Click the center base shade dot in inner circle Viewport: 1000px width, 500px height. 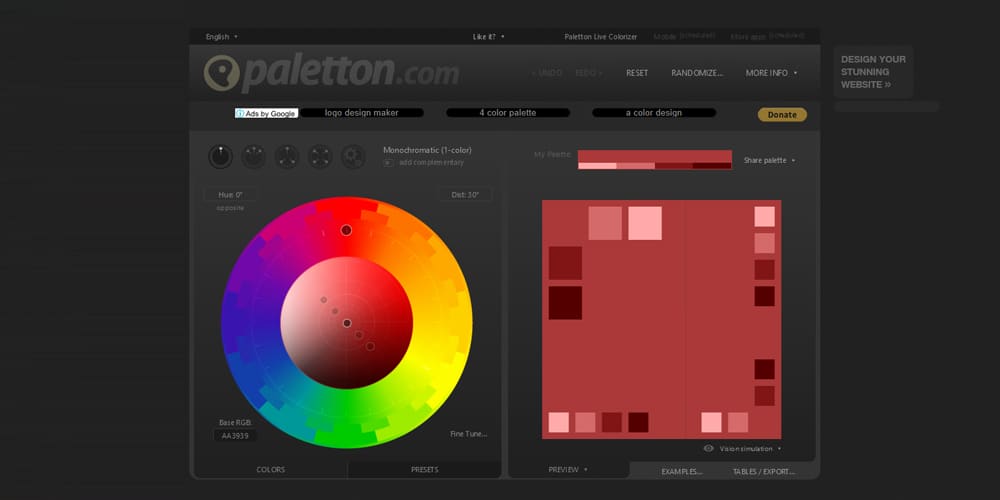pyautogui.click(x=347, y=323)
